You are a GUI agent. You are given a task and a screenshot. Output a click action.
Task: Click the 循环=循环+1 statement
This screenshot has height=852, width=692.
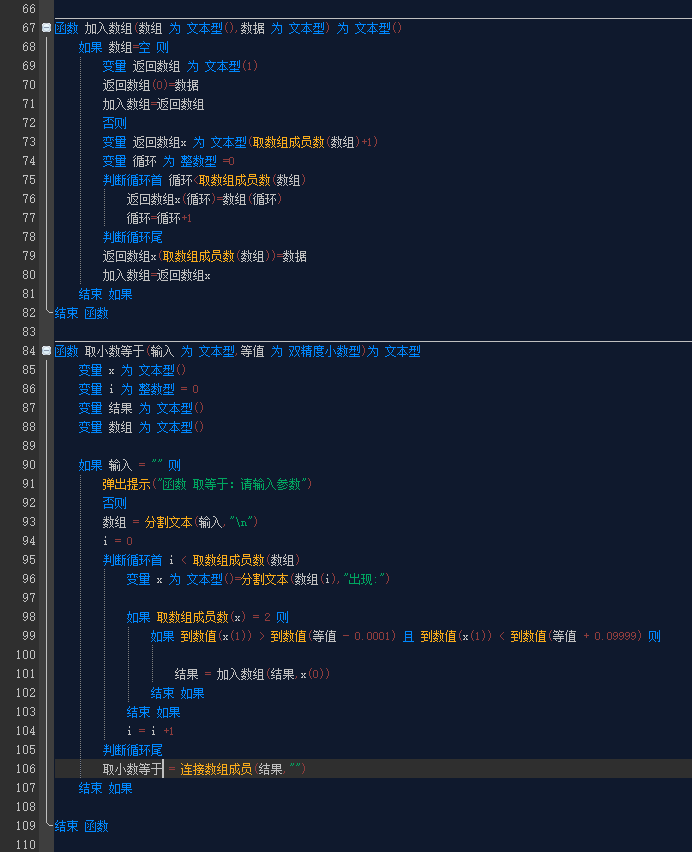159,218
